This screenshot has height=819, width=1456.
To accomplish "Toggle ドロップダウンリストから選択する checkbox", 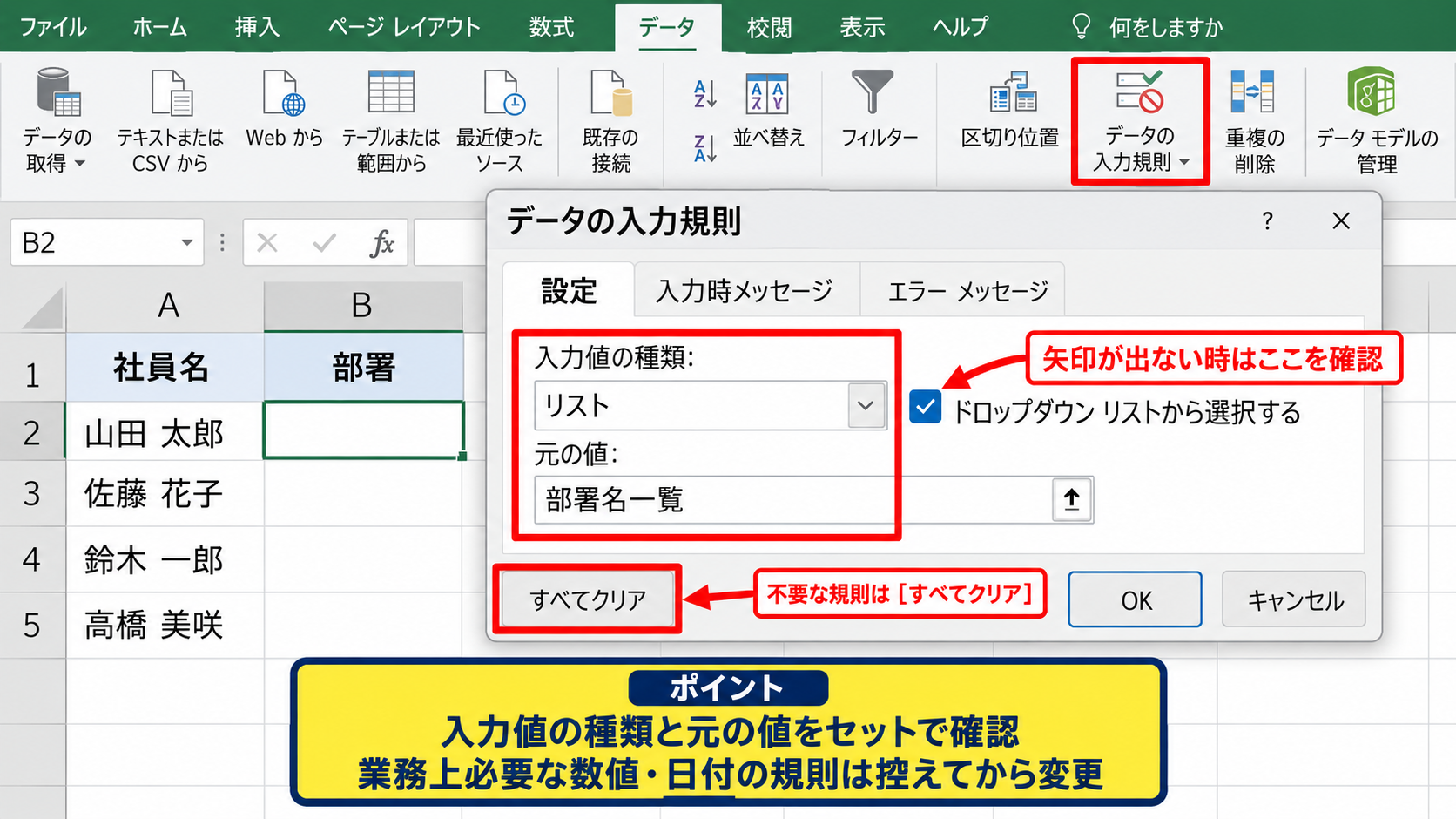I will [x=925, y=407].
